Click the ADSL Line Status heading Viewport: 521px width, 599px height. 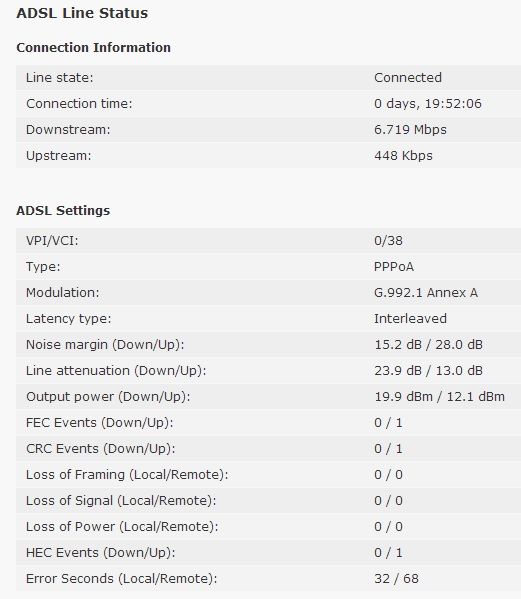point(82,13)
